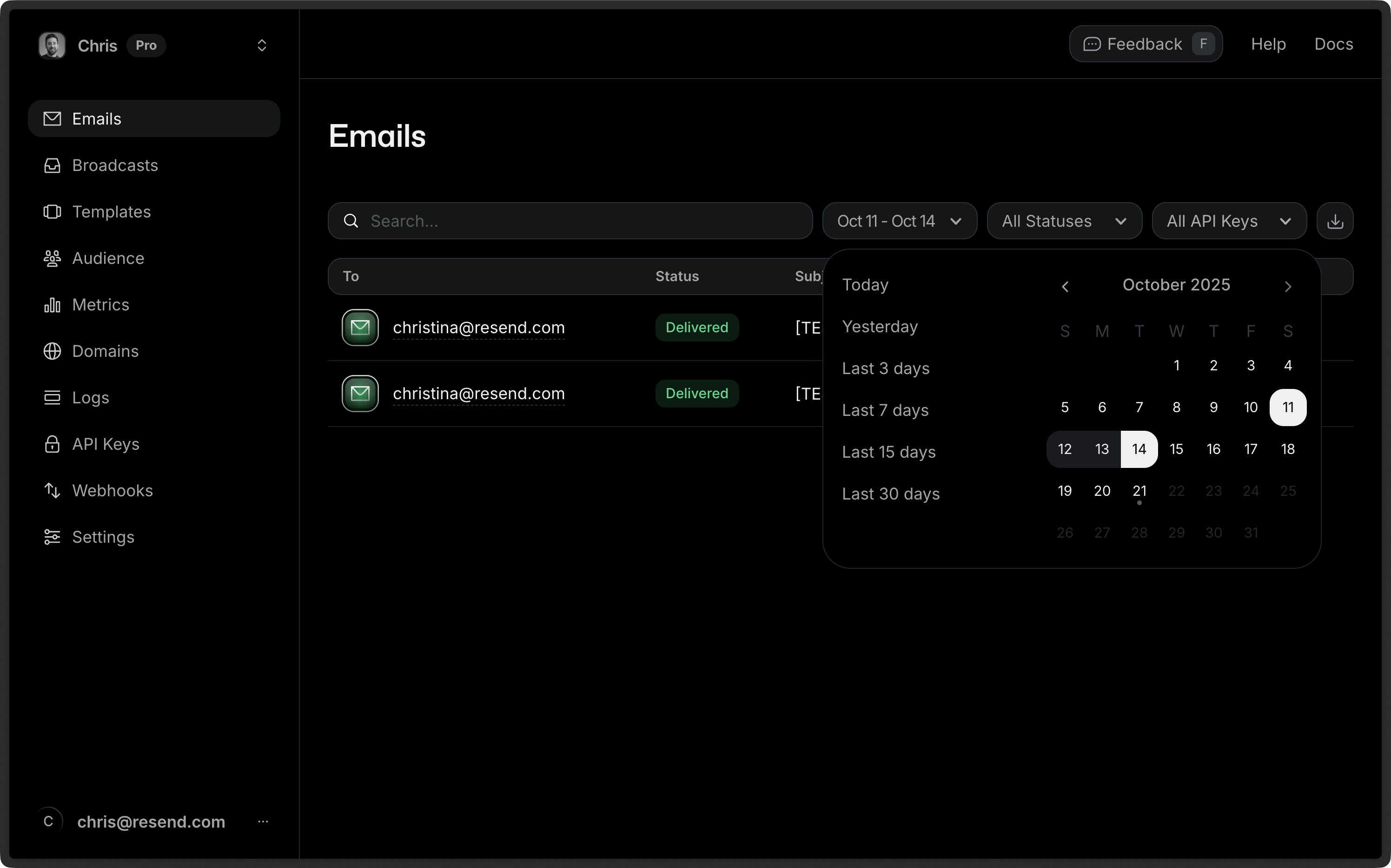The width and height of the screenshot is (1391, 868).
Task: Open the Settings section
Action: 103,537
